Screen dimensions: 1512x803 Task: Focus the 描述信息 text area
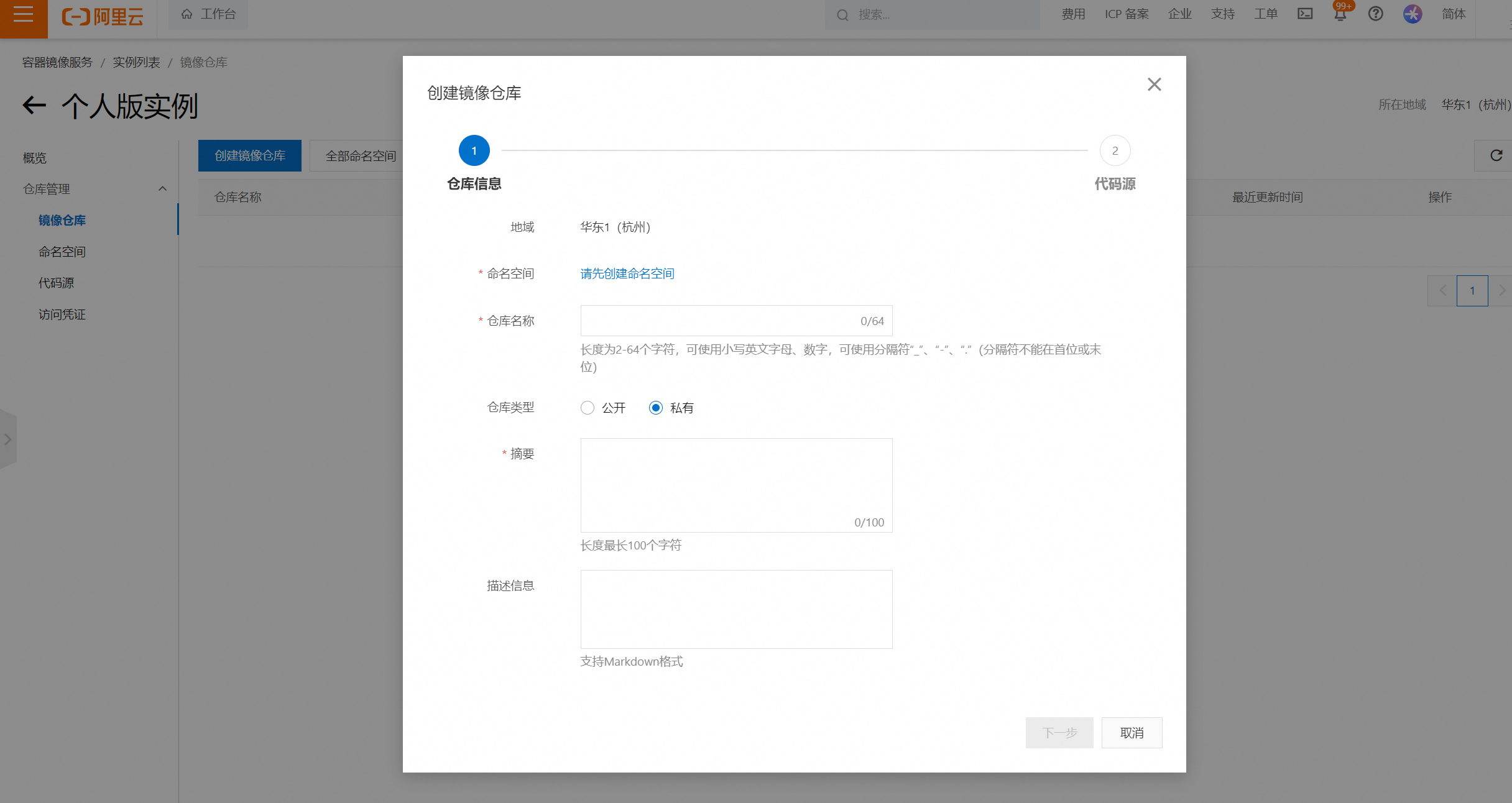click(737, 609)
